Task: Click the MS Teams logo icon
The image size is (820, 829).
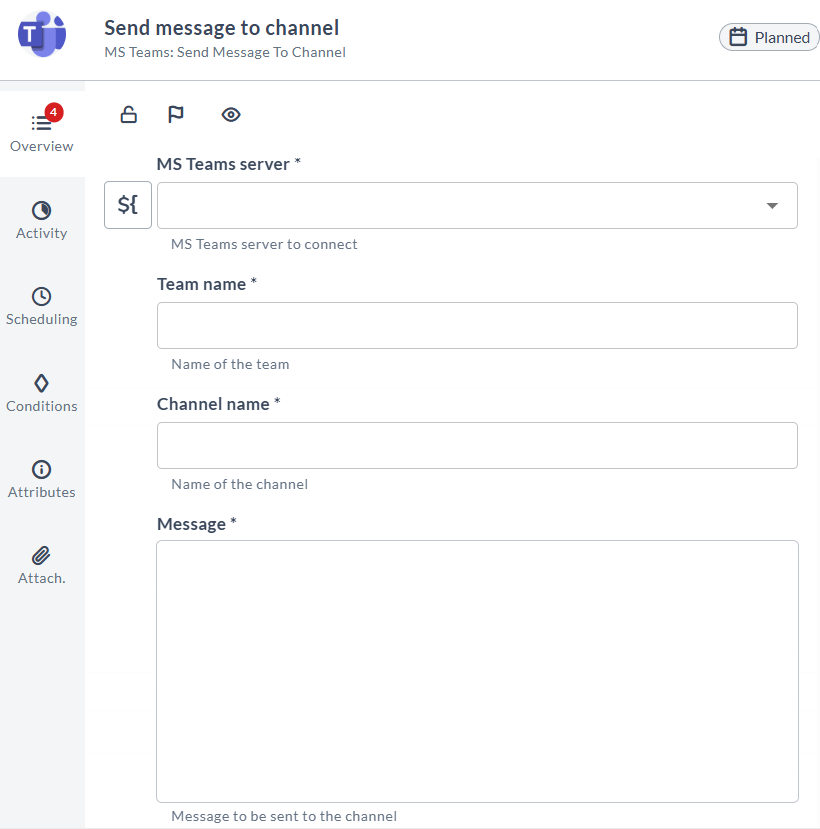Action: pyautogui.click(x=42, y=34)
